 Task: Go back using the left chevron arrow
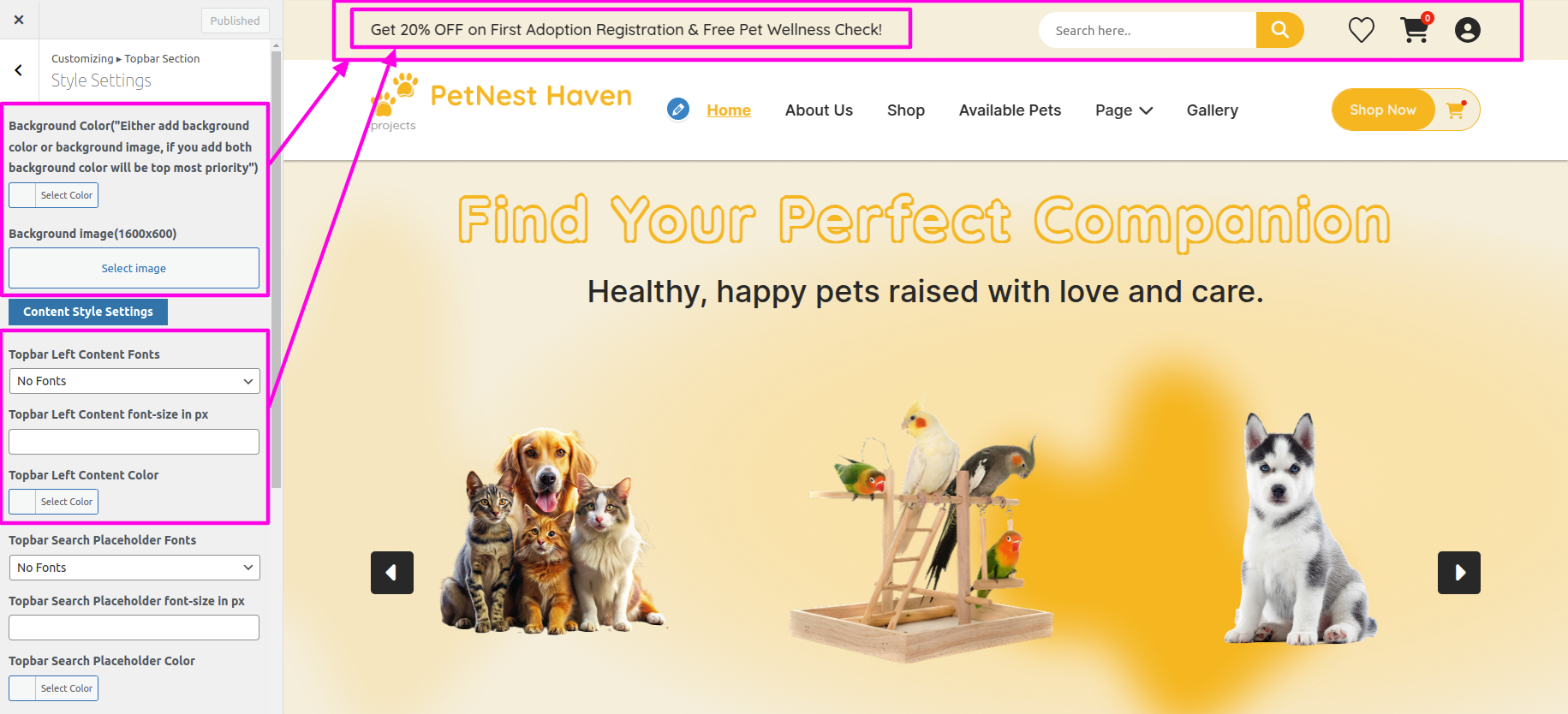pos(19,70)
